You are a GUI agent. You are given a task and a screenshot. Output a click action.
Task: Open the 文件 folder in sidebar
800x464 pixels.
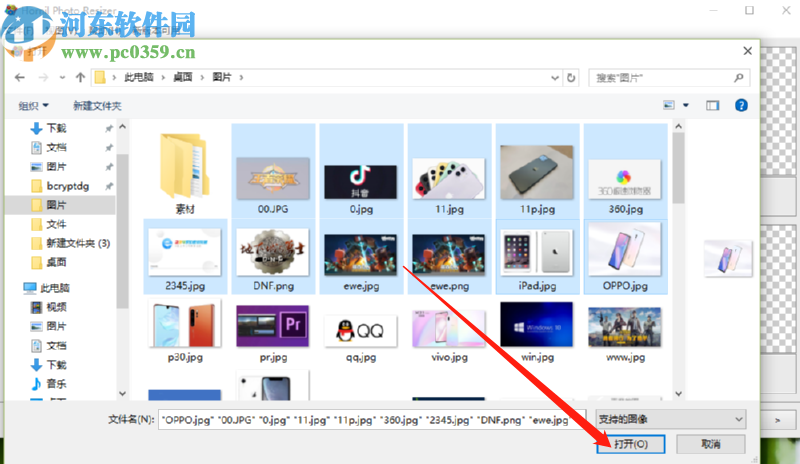pyautogui.click(x=57, y=224)
